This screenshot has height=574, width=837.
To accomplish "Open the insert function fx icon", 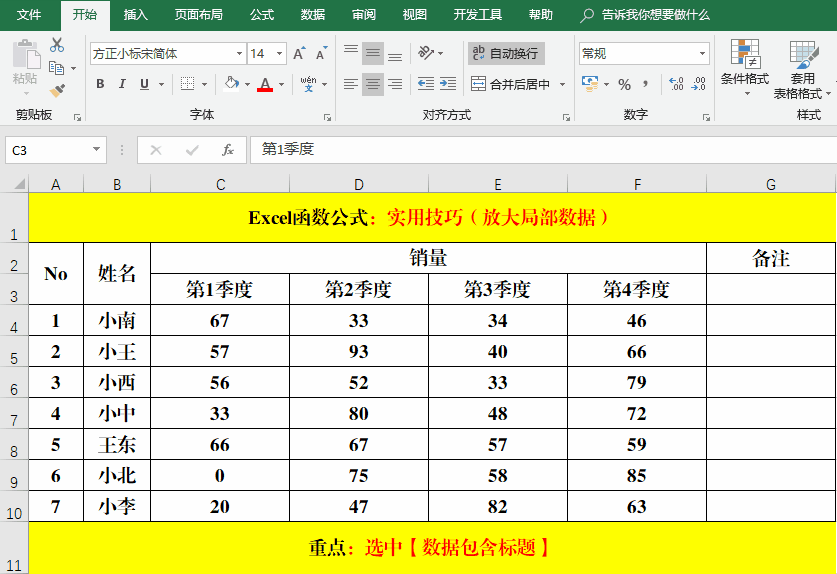I will [228, 150].
